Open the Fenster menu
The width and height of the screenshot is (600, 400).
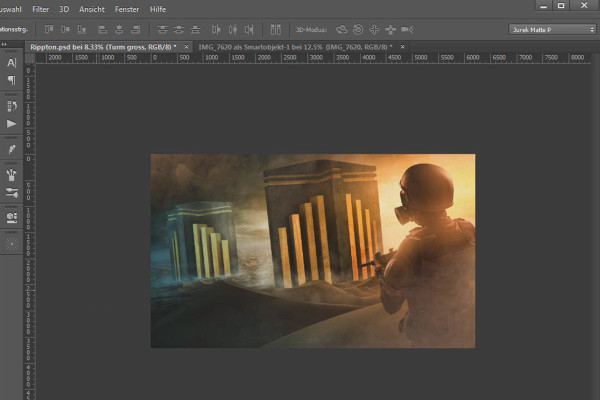point(127,9)
